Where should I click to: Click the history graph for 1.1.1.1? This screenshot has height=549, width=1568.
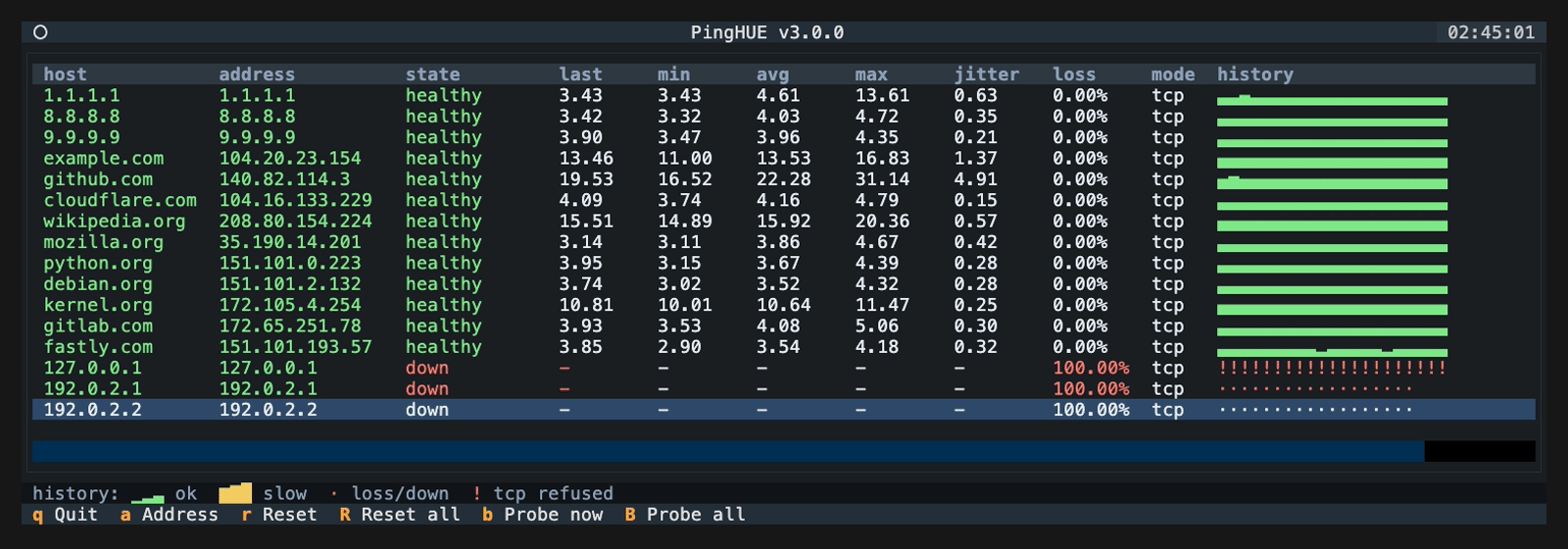pyautogui.click(x=1332, y=100)
